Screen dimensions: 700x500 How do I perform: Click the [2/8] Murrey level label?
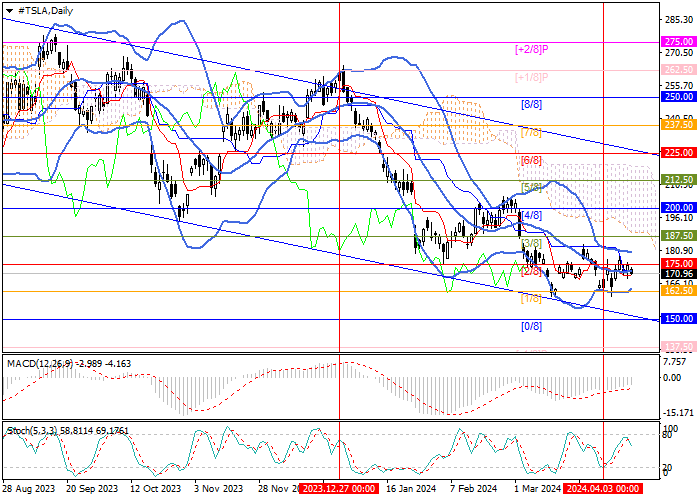[x=532, y=271]
